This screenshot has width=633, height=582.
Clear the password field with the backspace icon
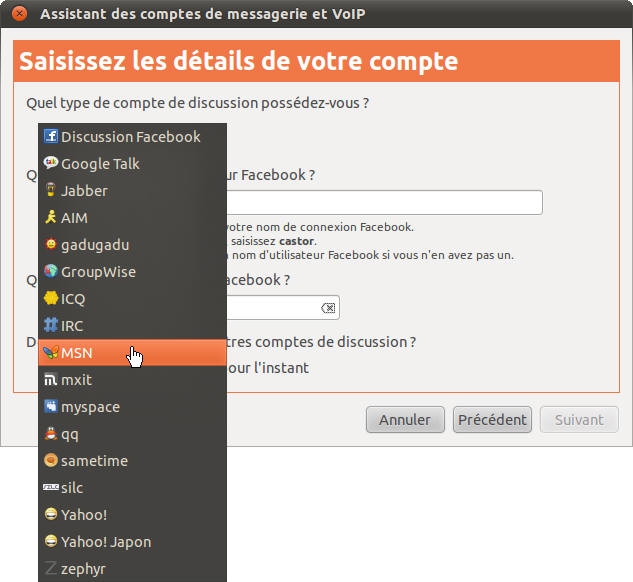pyautogui.click(x=328, y=308)
